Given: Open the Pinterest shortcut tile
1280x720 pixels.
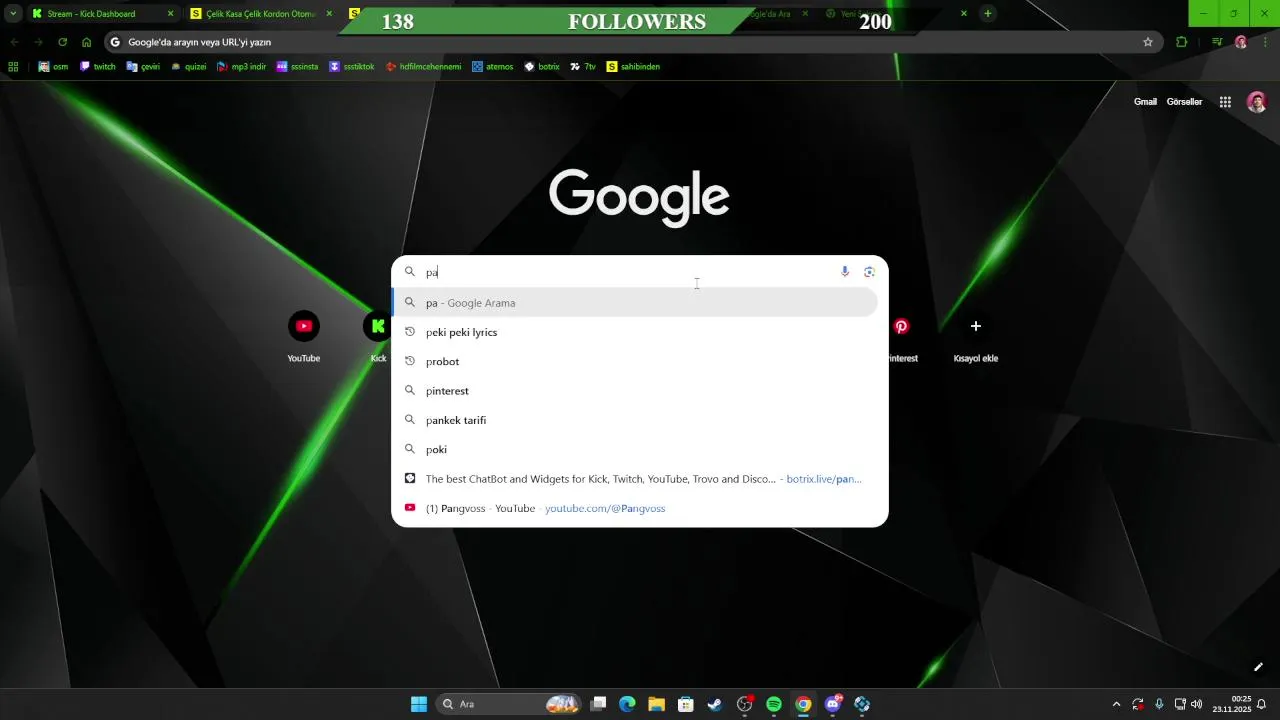Looking at the screenshot, I should point(901,337).
